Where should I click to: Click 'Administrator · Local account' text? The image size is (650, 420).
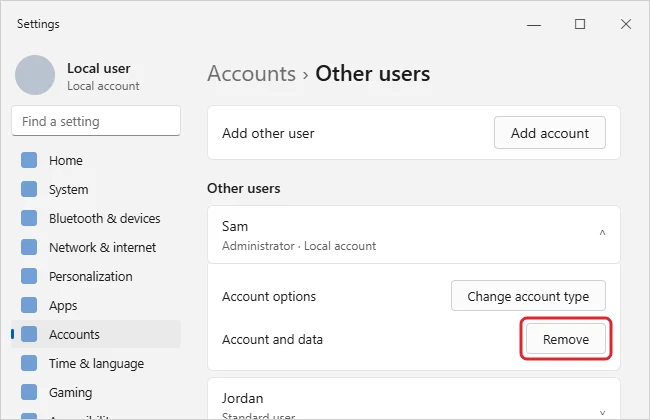299,246
